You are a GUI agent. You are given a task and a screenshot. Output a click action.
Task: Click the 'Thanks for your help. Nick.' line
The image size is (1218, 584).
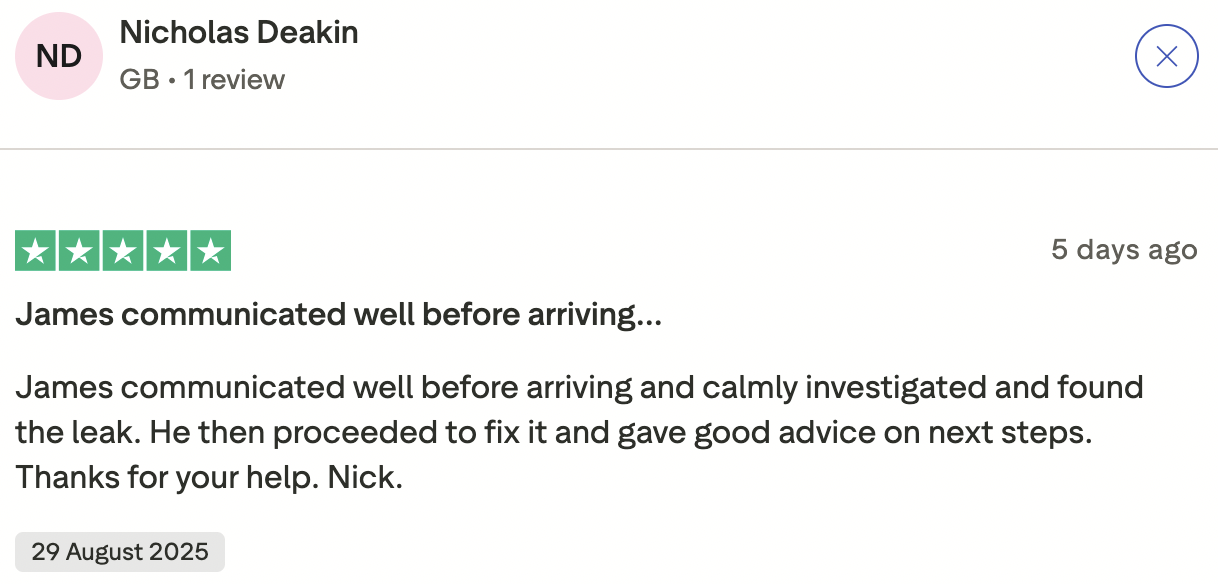coord(209,477)
